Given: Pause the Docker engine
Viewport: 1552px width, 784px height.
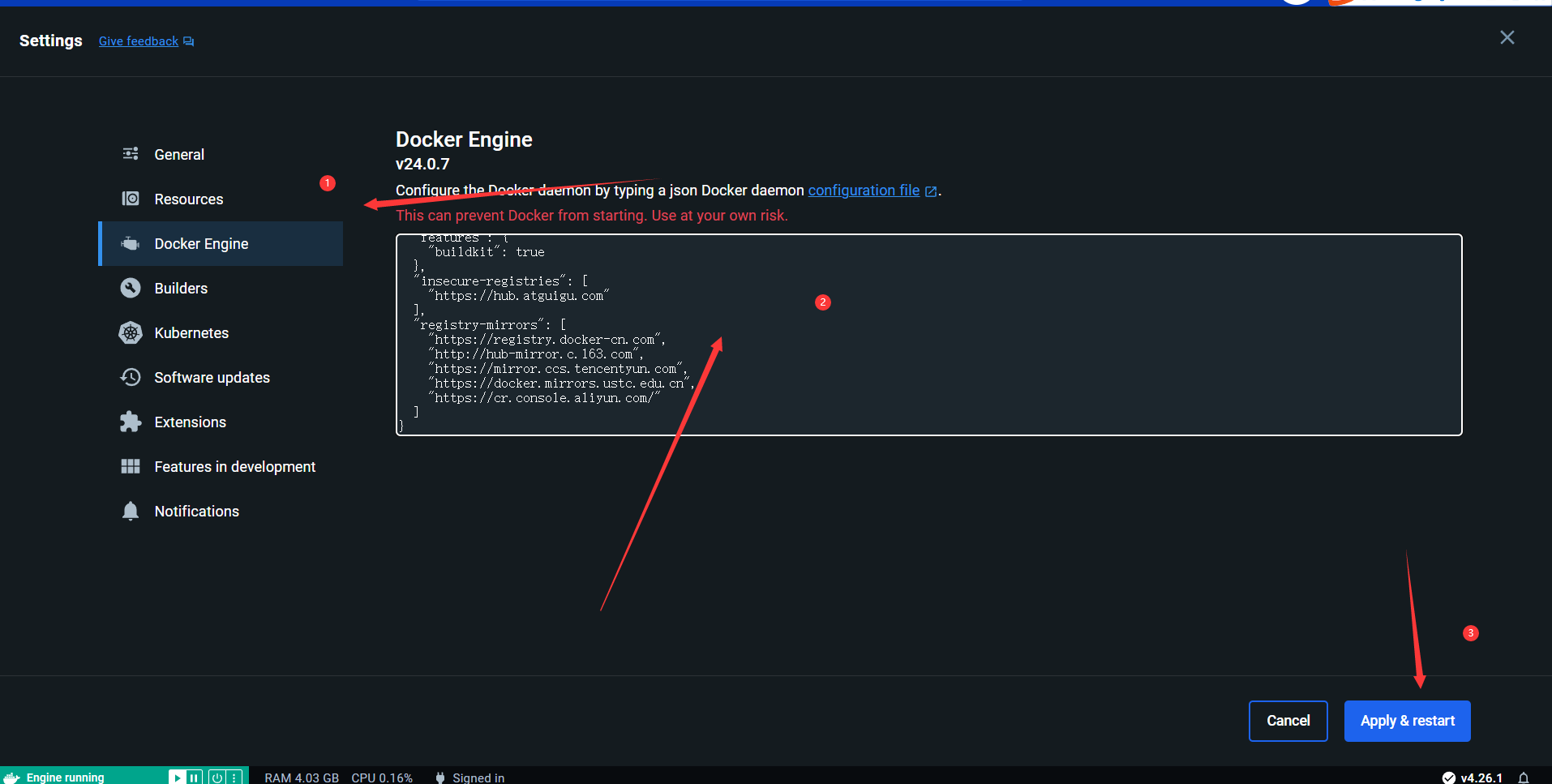Looking at the screenshot, I should 194,778.
